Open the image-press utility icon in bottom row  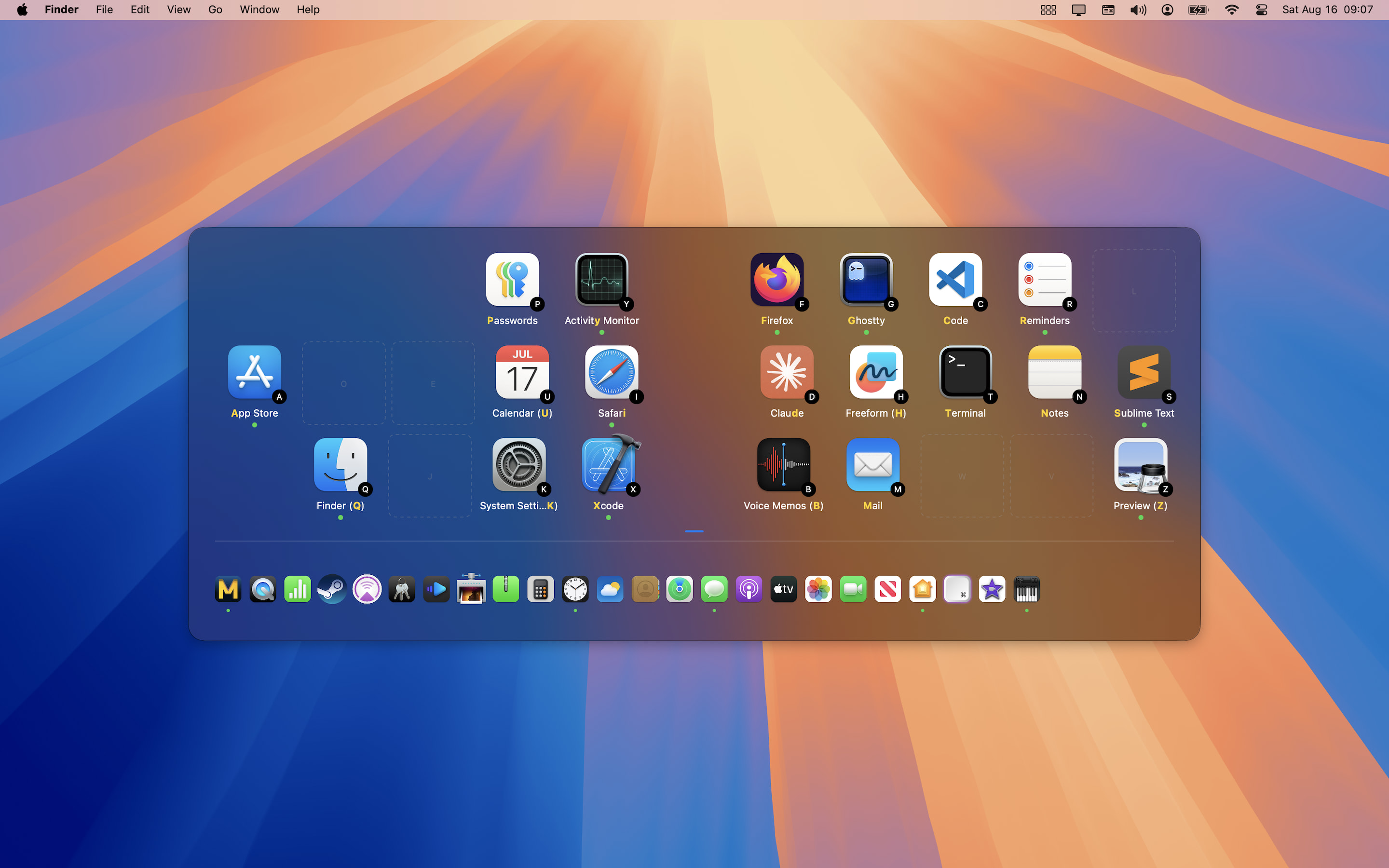pyautogui.click(x=471, y=589)
